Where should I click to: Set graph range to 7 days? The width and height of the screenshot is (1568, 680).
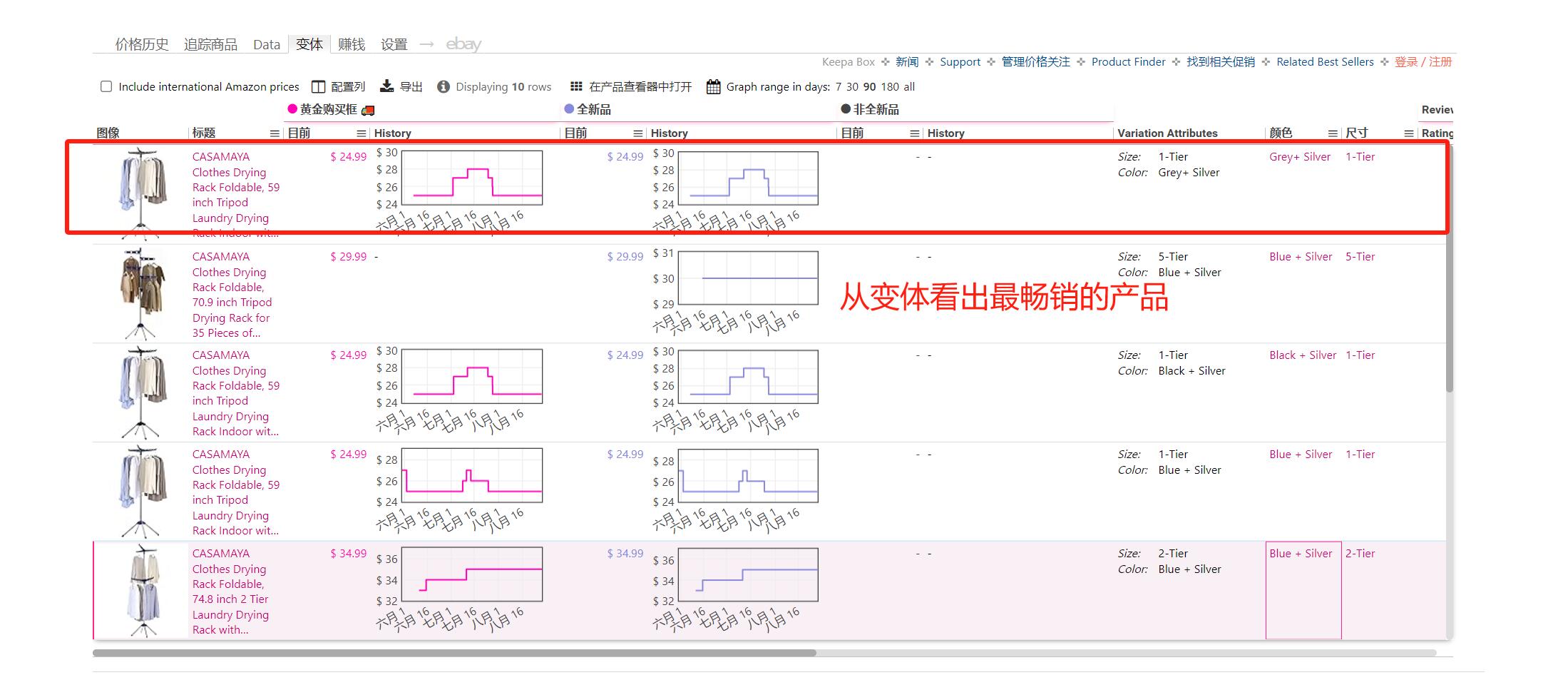839,87
